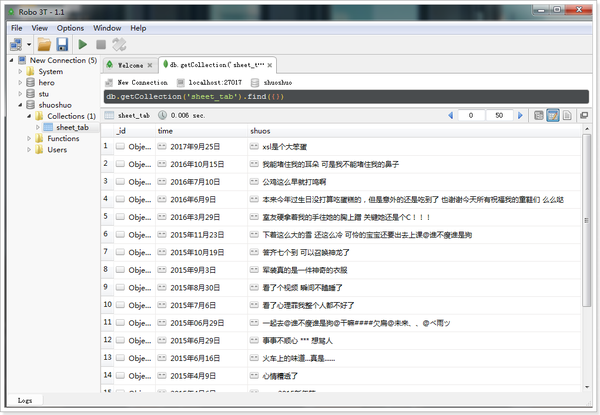Click the detach results window icon
Viewport: 600px width, 415px height.
[584, 115]
